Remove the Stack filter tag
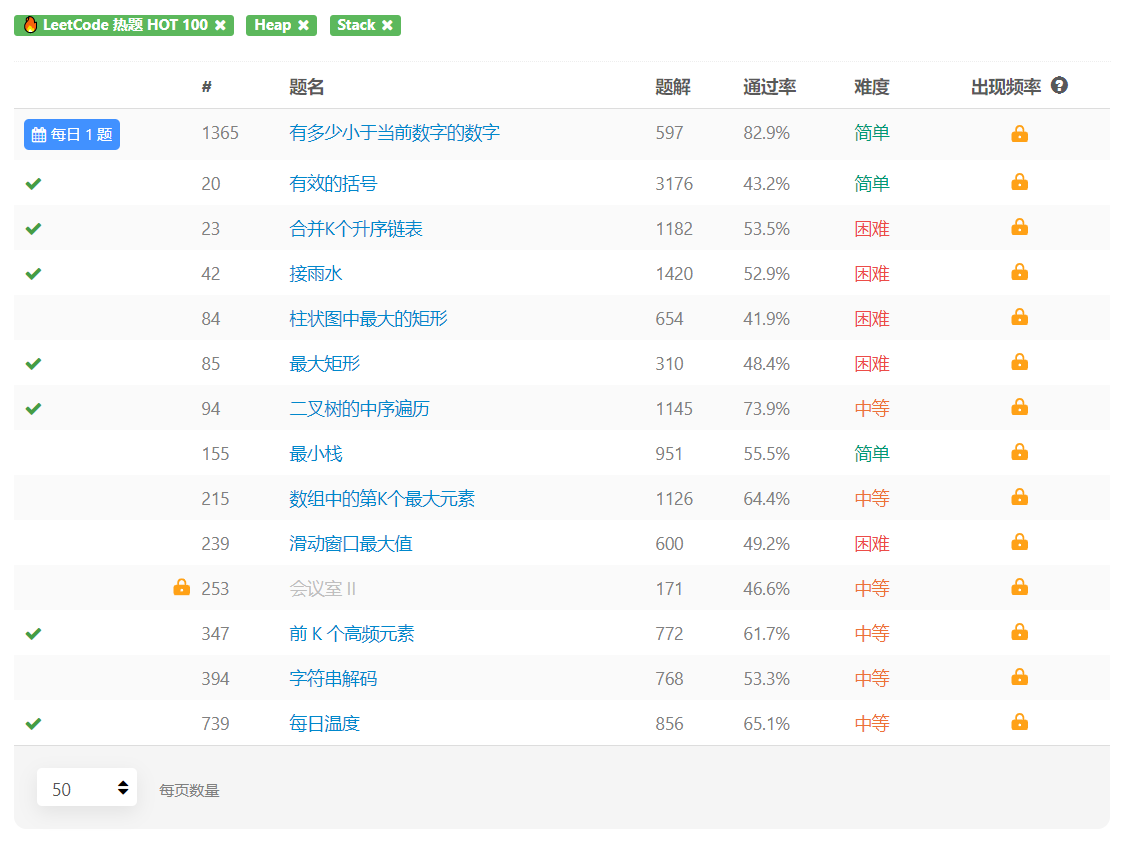Screen dimensions: 1126x848 [x=387, y=25]
